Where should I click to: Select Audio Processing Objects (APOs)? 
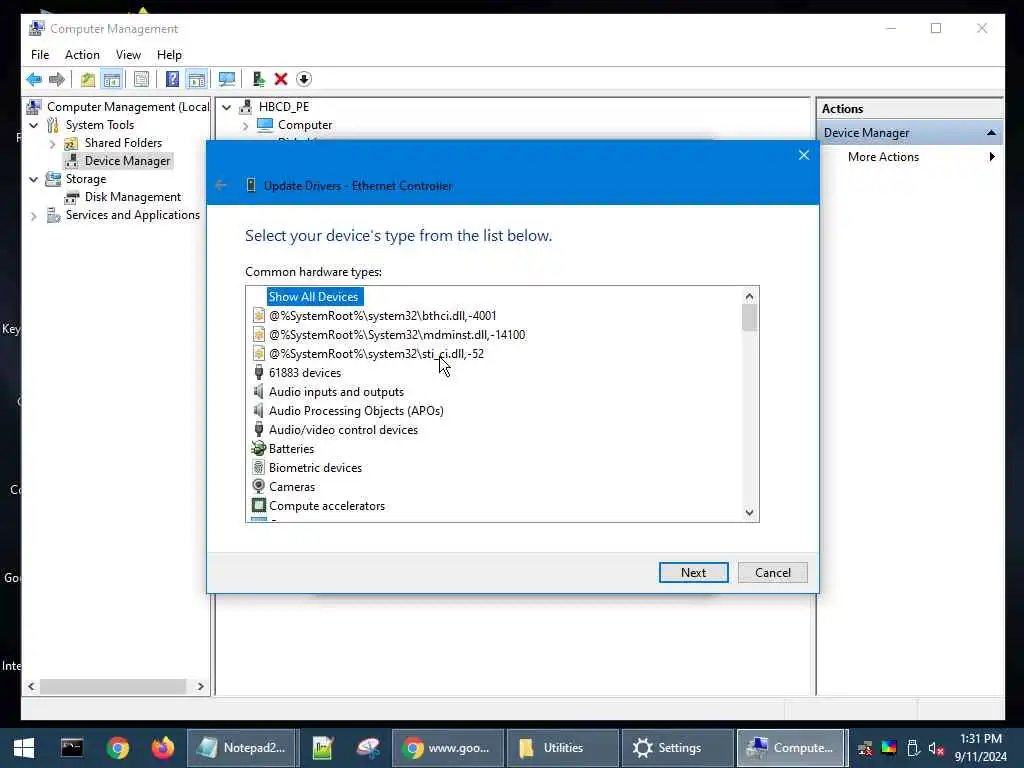pyautogui.click(x=356, y=411)
